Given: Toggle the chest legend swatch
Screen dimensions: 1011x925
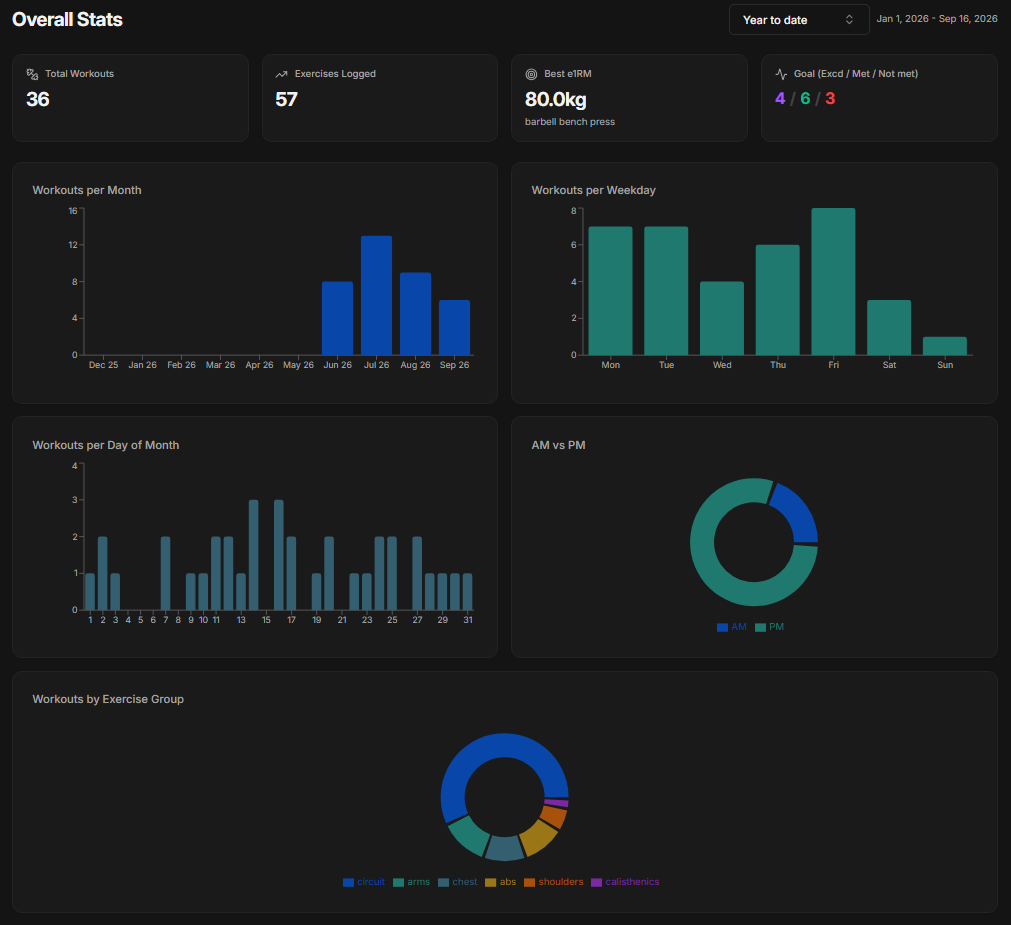Looking at the screenshot, I should (444, 882).
